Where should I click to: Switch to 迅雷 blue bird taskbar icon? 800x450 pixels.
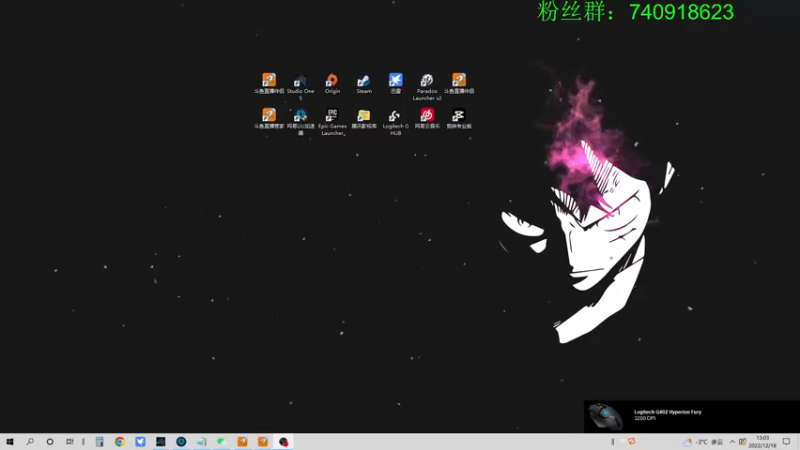tap(140, 442)
